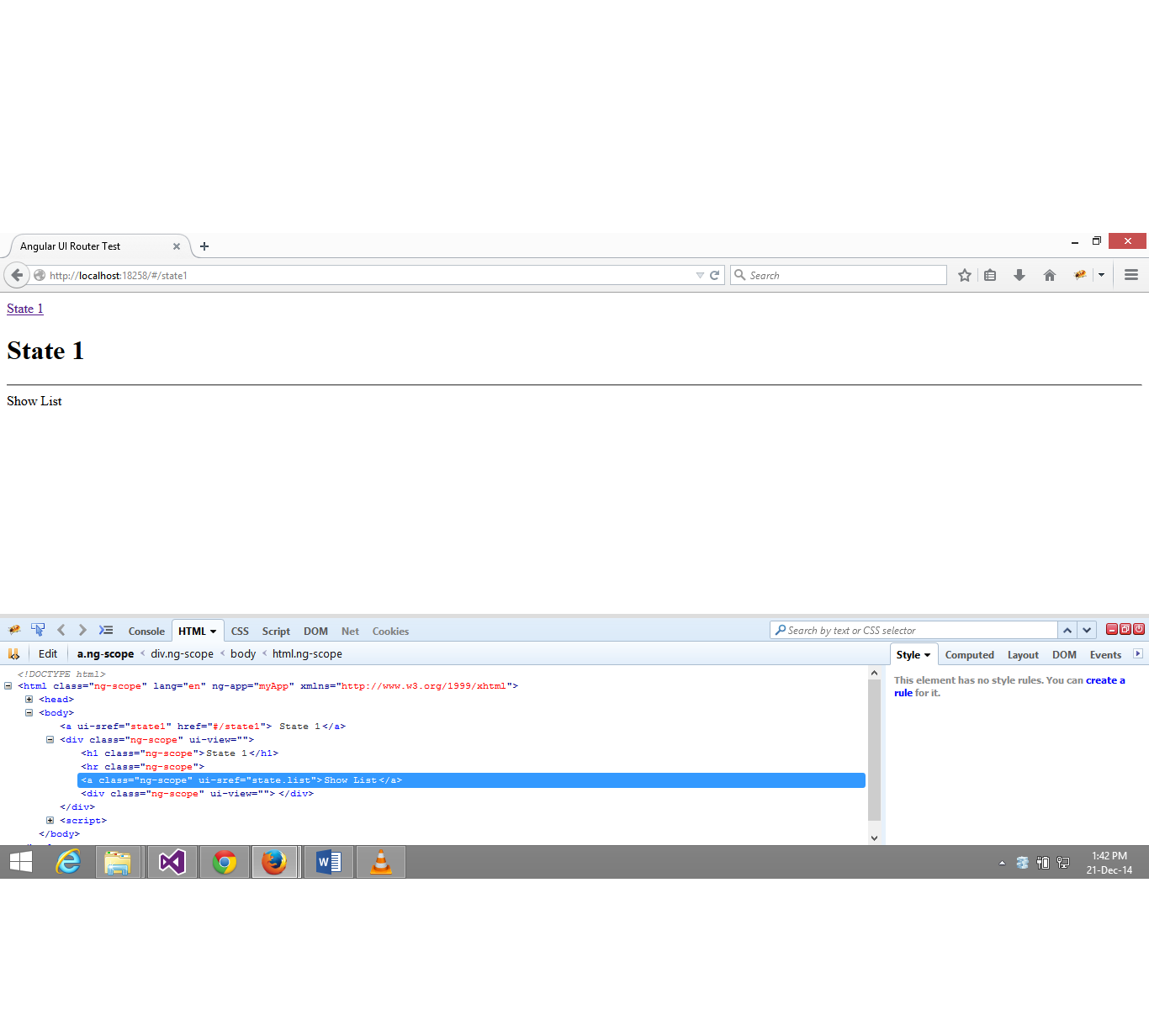
Task: Click the Show List link on the page
Action: 34,401
